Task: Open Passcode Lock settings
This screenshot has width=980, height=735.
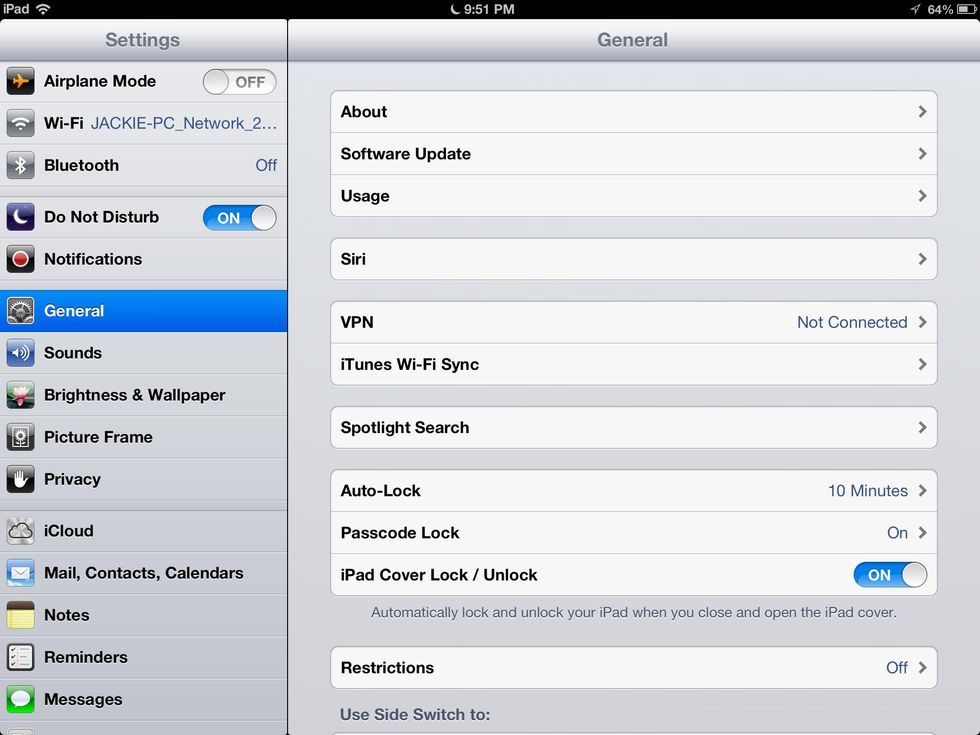Action: (x=632, y=533)
